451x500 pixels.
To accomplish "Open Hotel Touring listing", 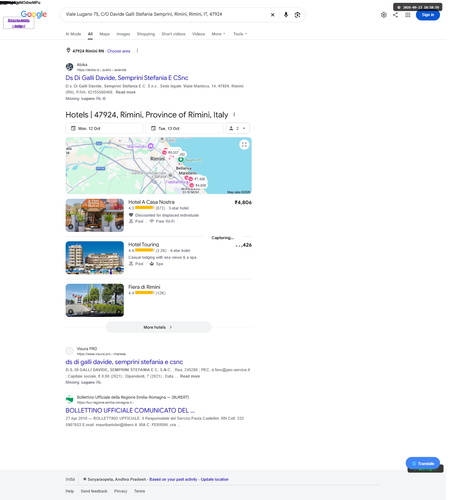I will (144, 244).
